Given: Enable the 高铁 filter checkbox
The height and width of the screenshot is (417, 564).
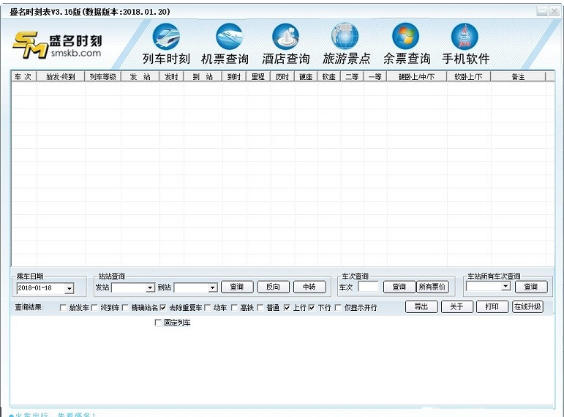Looking at the screenshot, I should click(x=234, y=308).
